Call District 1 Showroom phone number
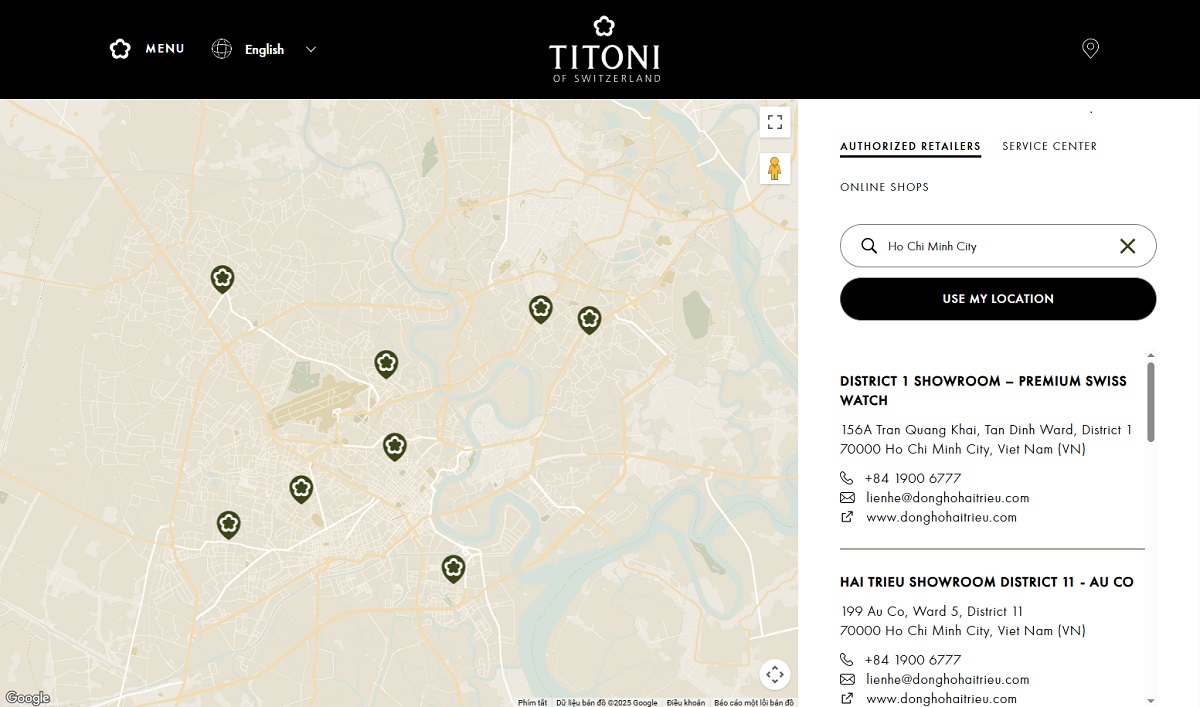 (x=913, y=478)
